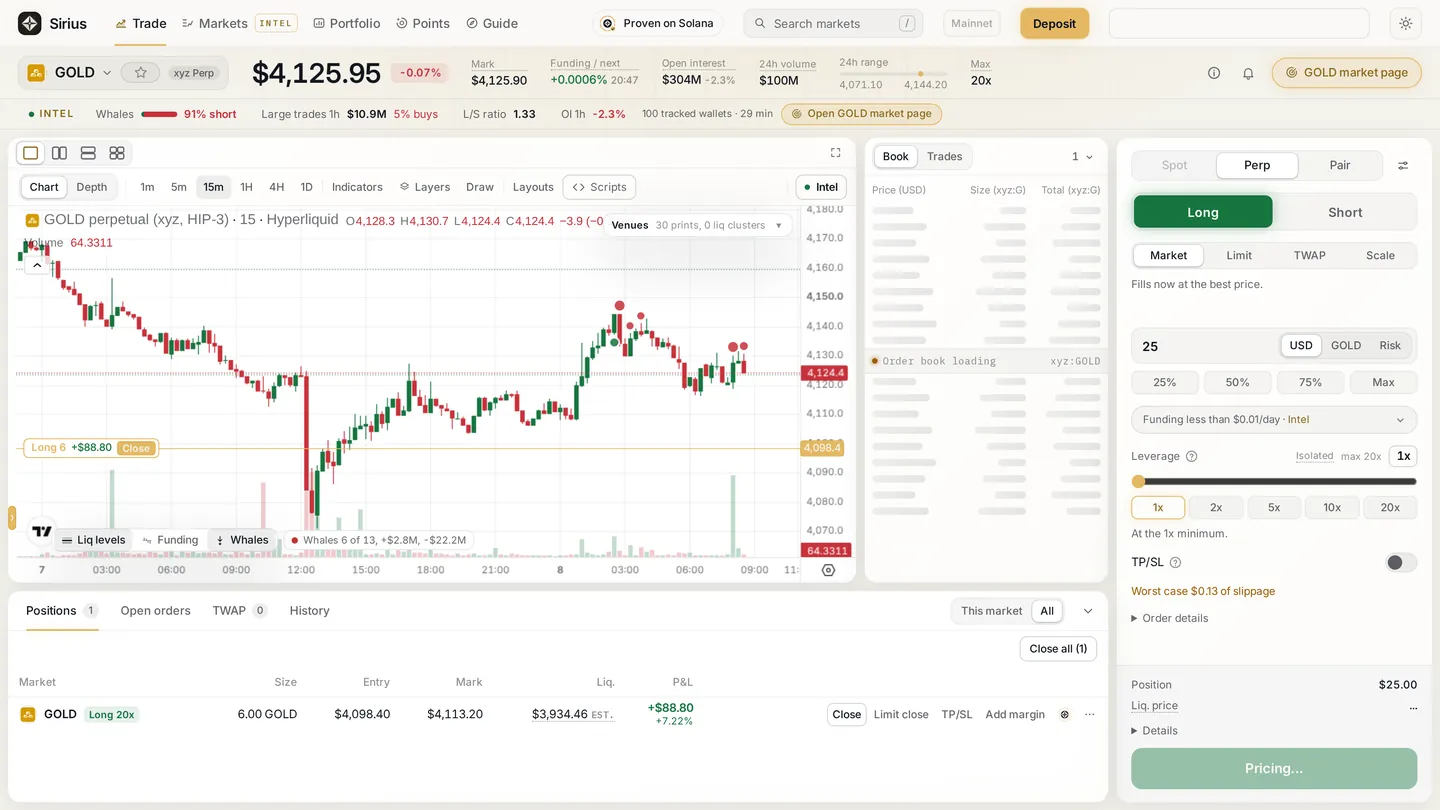The width and height of the screenshot is (1440, 810).
Task: Select the Limit order type
Action: (1239, 255)
